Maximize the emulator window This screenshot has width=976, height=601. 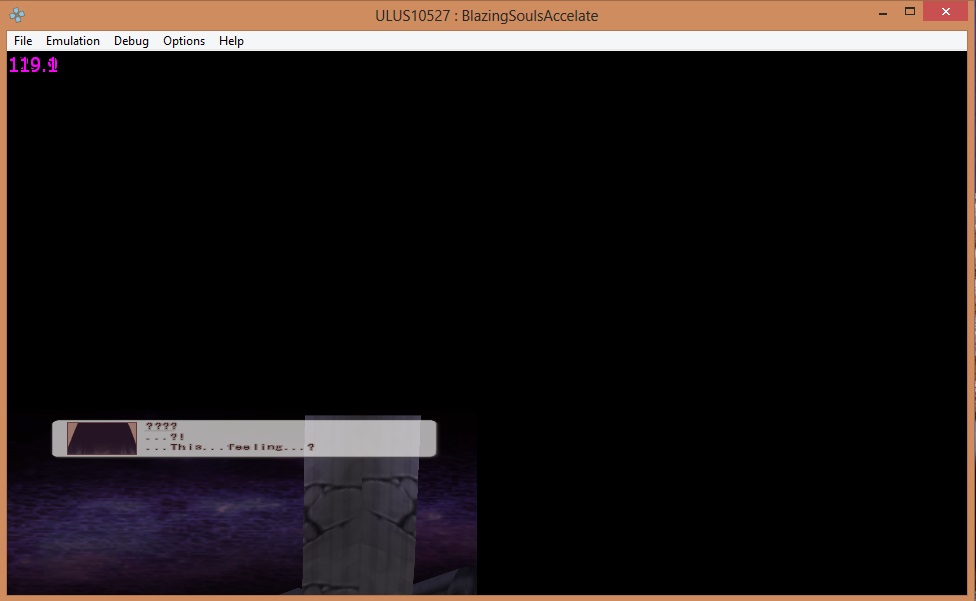click(x=910, y=12)
